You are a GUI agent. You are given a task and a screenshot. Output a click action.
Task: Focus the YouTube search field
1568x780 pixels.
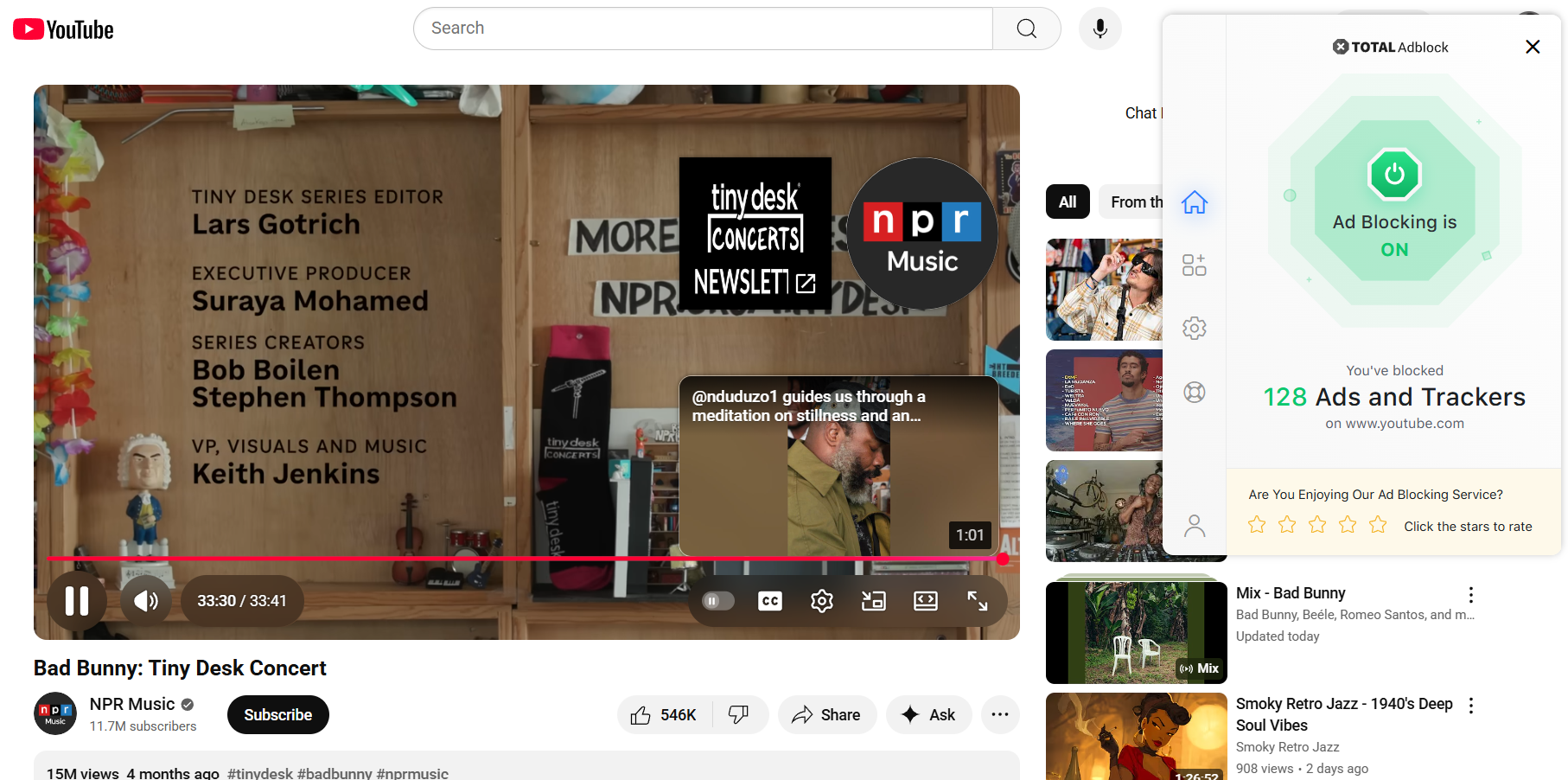tap(703, 29)
